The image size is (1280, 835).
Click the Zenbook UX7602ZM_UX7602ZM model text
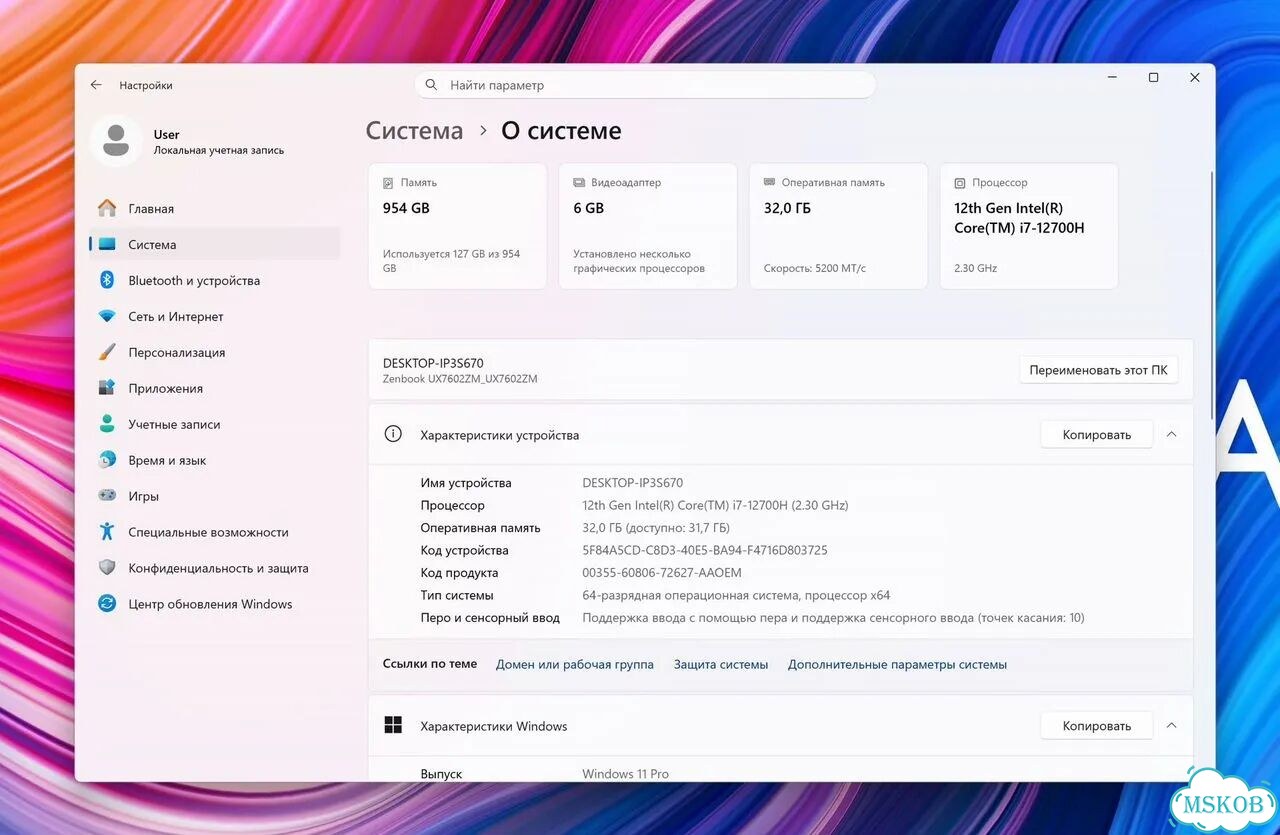[x=460, y=379]
